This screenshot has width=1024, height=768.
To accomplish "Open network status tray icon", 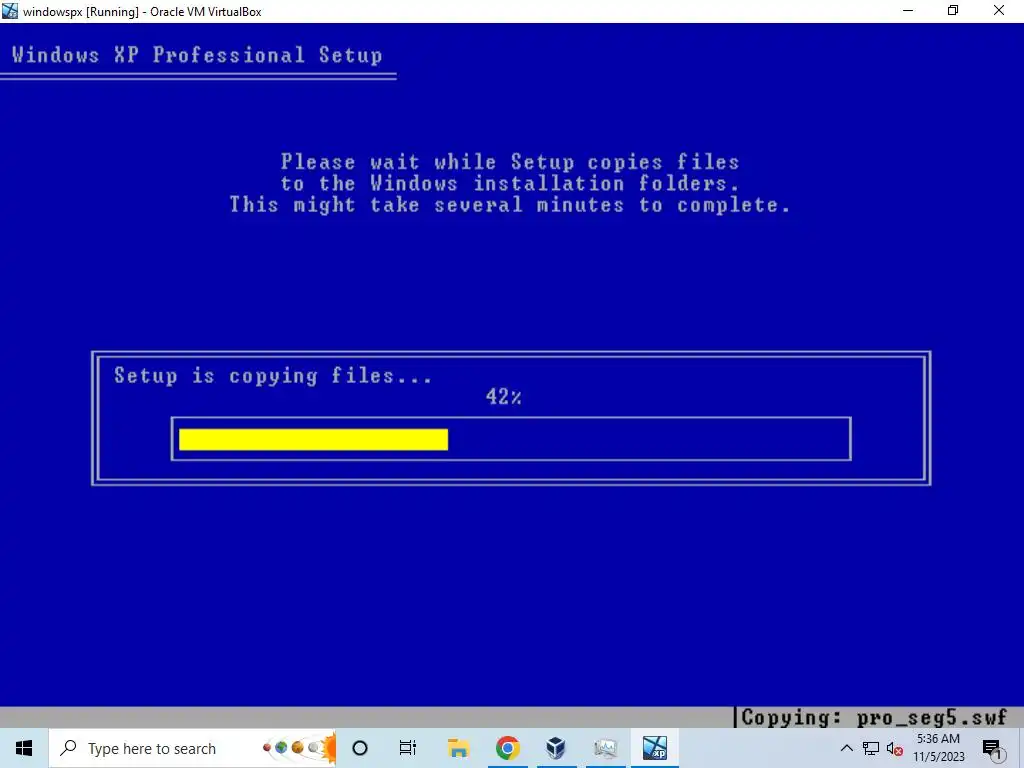I will (871, 748).
